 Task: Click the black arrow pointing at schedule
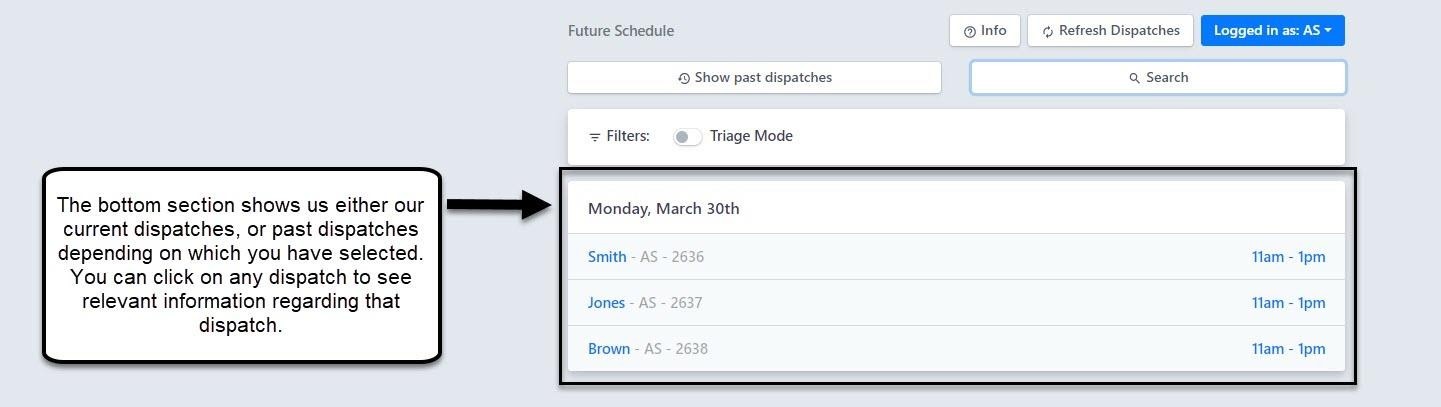click(498, 205)
